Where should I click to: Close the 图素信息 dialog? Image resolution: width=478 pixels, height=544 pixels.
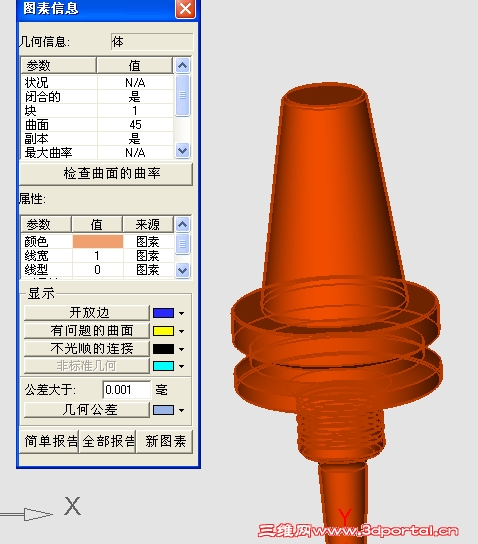pyautogui.click(x=185, y=8)
